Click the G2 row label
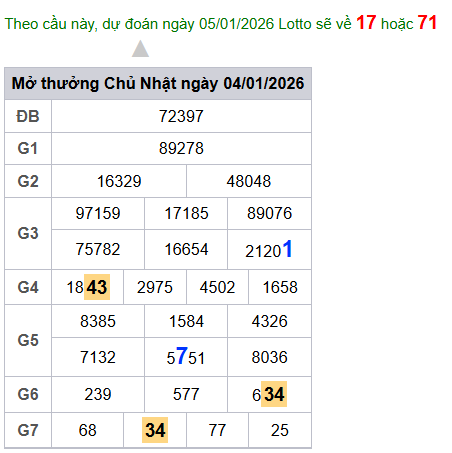This screenshot has height=453, width=452. point(28,181)
